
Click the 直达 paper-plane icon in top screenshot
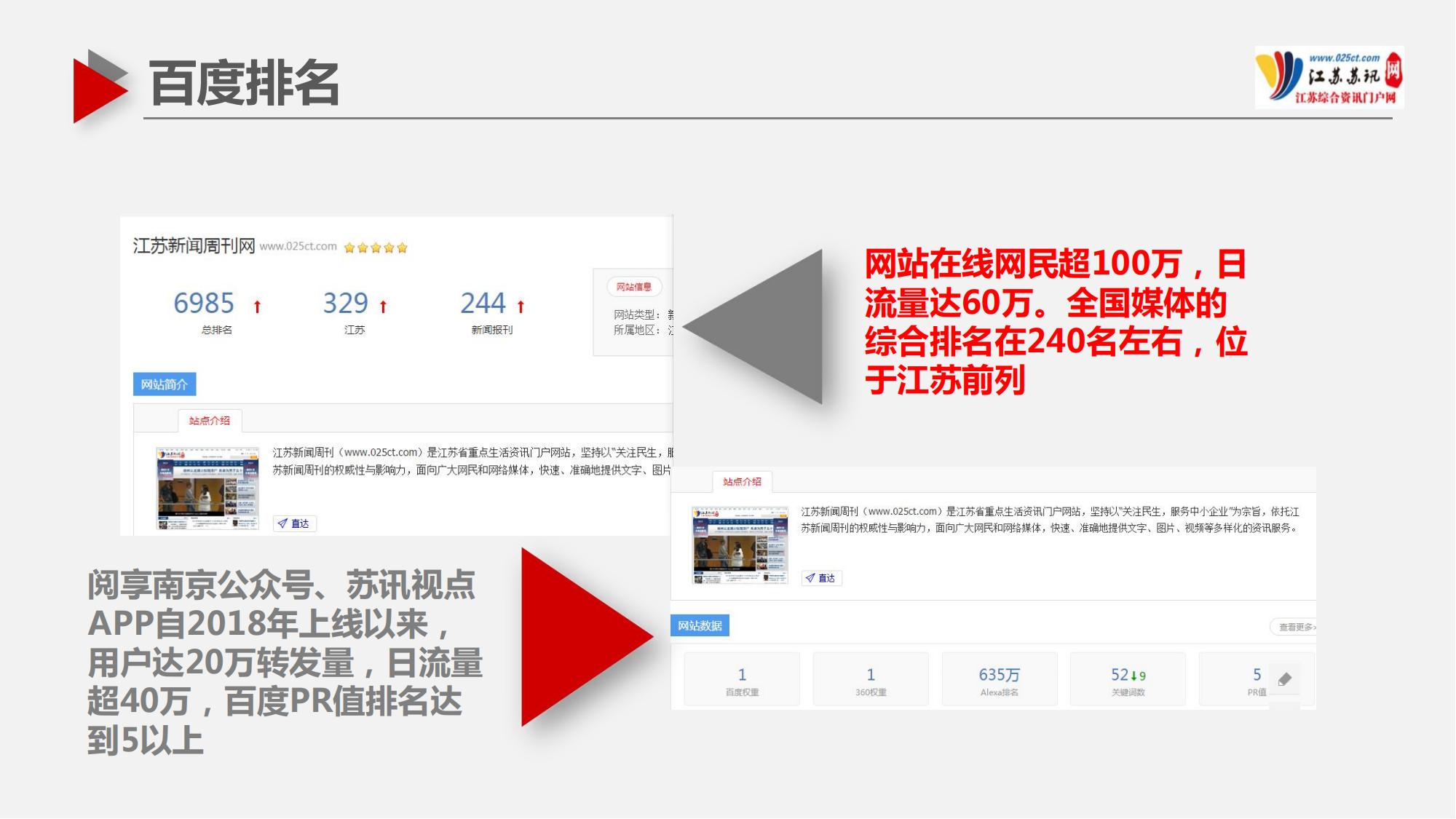click(x=282, y=523)
